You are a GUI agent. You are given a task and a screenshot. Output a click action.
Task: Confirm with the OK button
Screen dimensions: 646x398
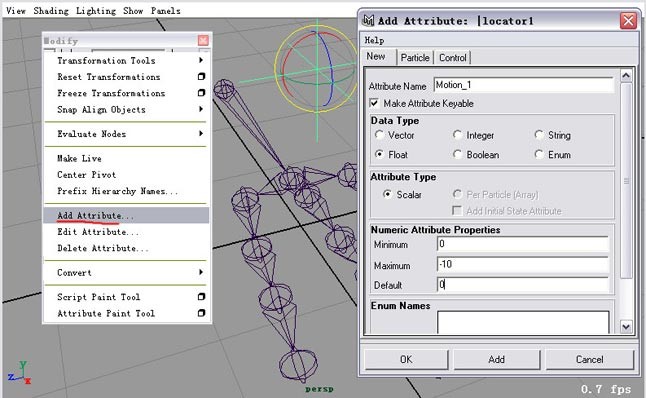pyautogui.click(x=406, y=359)
